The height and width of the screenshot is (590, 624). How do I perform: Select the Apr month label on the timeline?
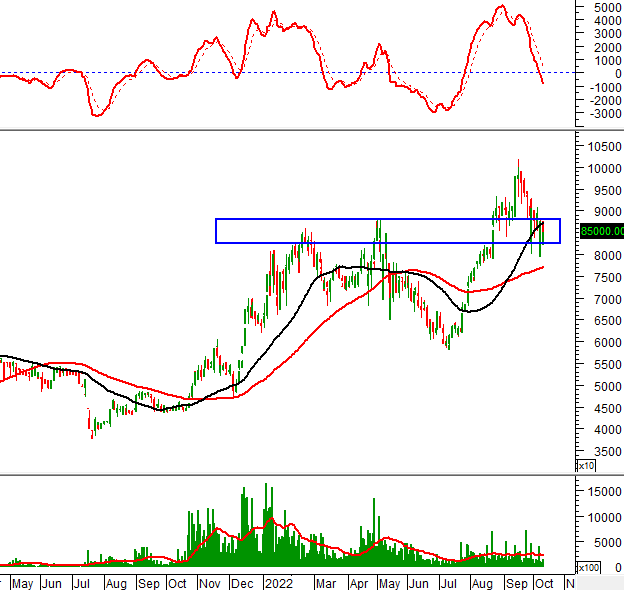pyautogui.click(x=359, y=584)
